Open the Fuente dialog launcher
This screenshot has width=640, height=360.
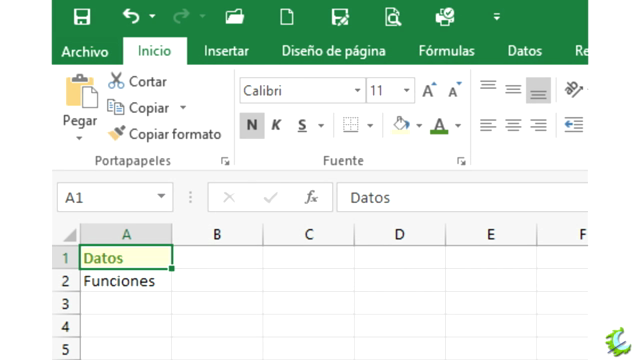pos(461,162)
